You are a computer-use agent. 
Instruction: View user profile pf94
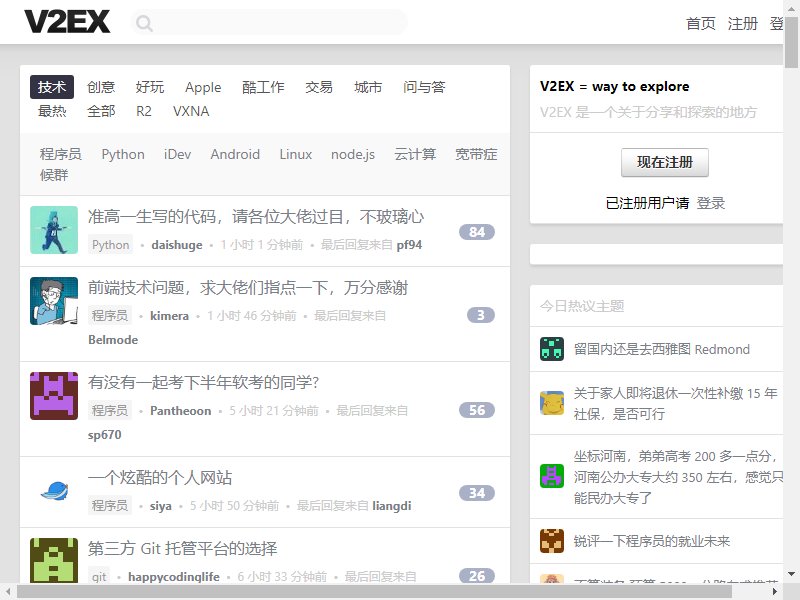[x=409, y=245]
